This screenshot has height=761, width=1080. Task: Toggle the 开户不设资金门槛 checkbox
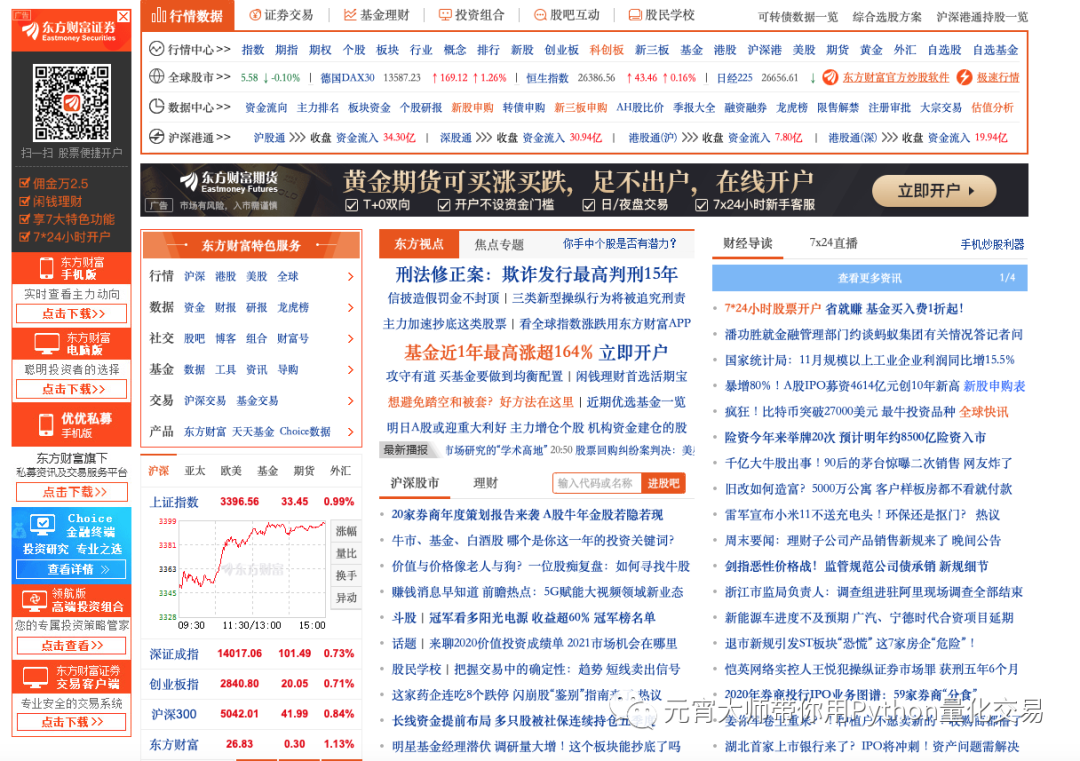pos(444,205)
